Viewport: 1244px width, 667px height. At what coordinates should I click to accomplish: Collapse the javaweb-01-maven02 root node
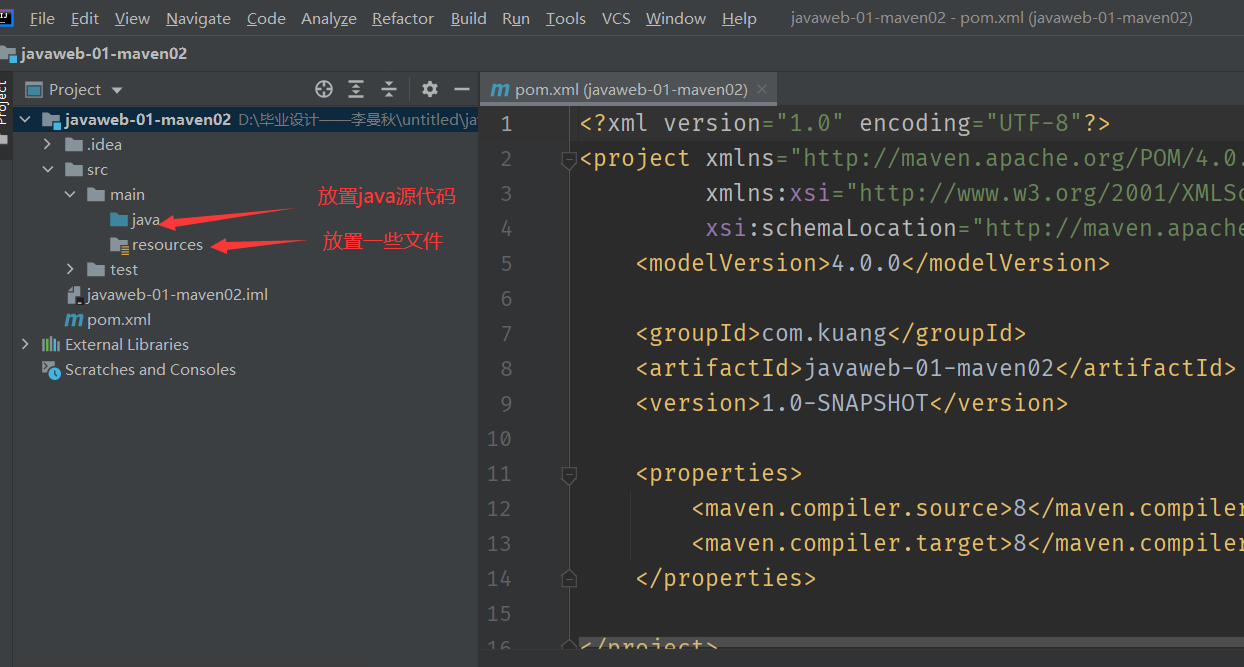click(x=25, y=120)
